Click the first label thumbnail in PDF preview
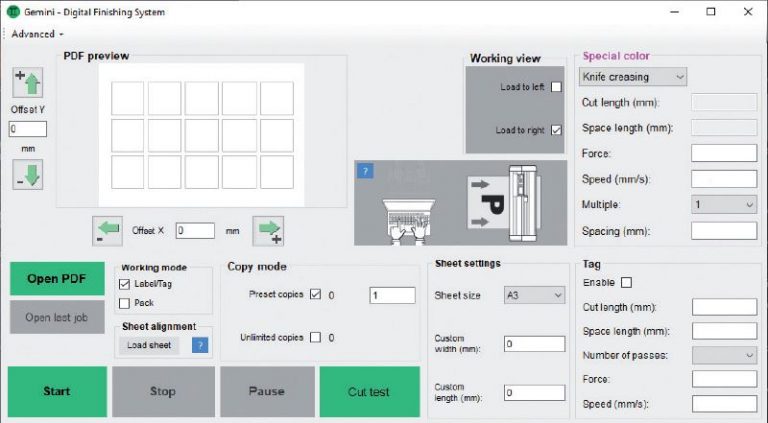This screenshot has width=768, height=423. (127, 98)
